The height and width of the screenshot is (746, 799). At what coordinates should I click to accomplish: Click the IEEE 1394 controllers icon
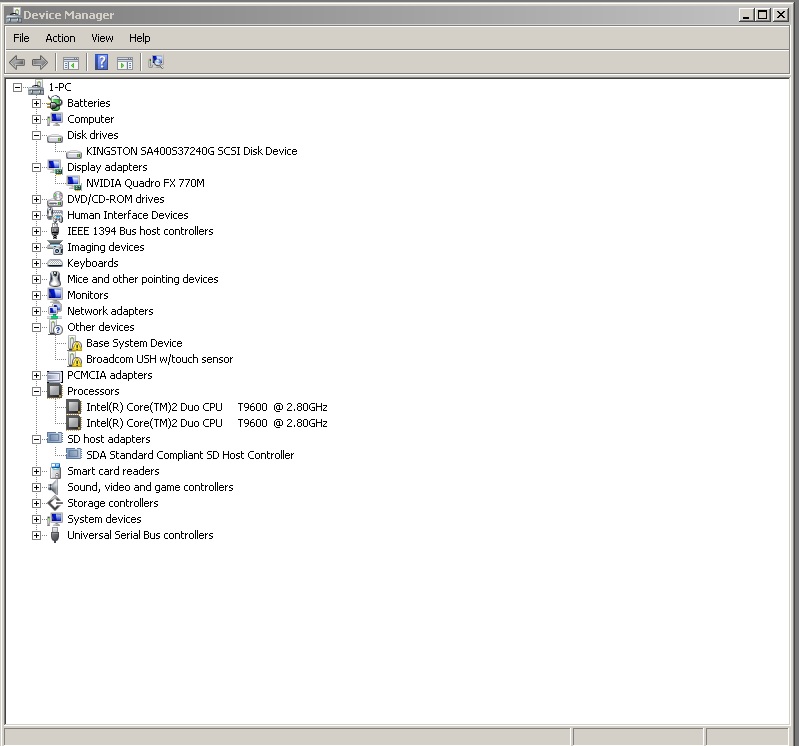pos(55,231)
